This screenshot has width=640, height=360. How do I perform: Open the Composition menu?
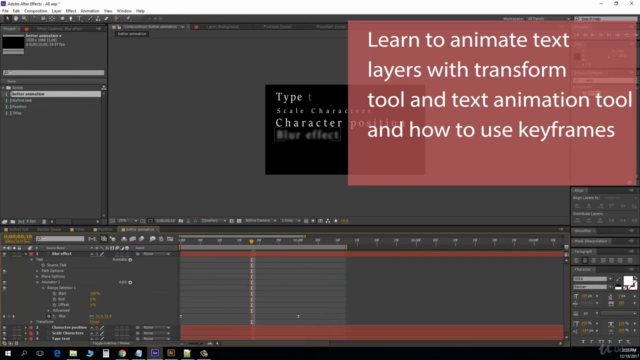36,11
